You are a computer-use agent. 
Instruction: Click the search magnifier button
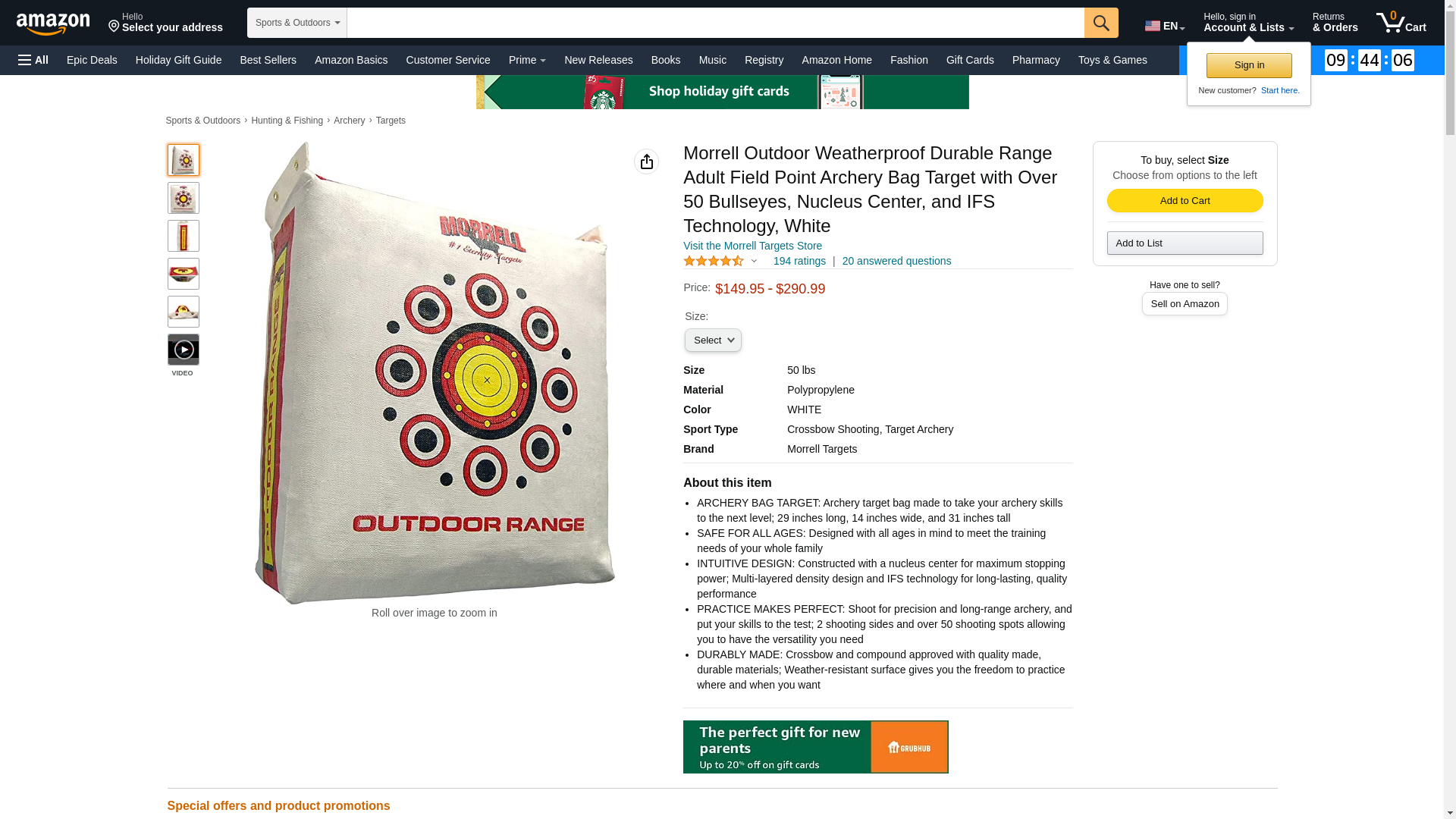coord(1101,23)
